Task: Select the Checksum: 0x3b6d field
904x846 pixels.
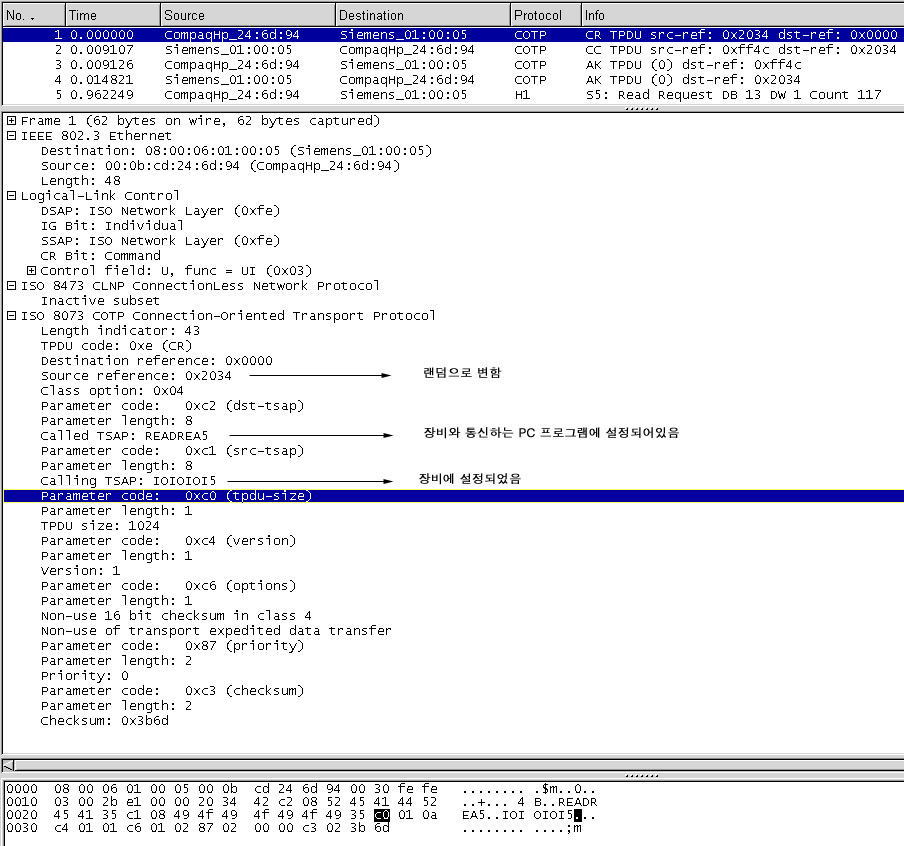Action: click(104, 721)
